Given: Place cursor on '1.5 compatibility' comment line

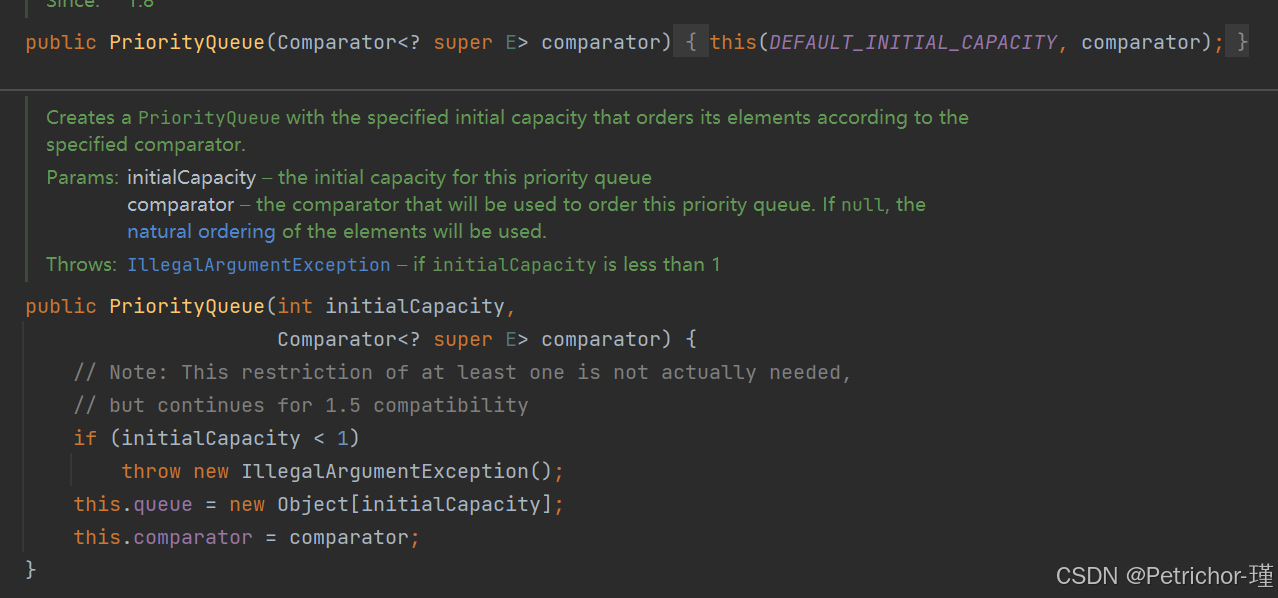Looking at the screenshot, I should (301, 405).
